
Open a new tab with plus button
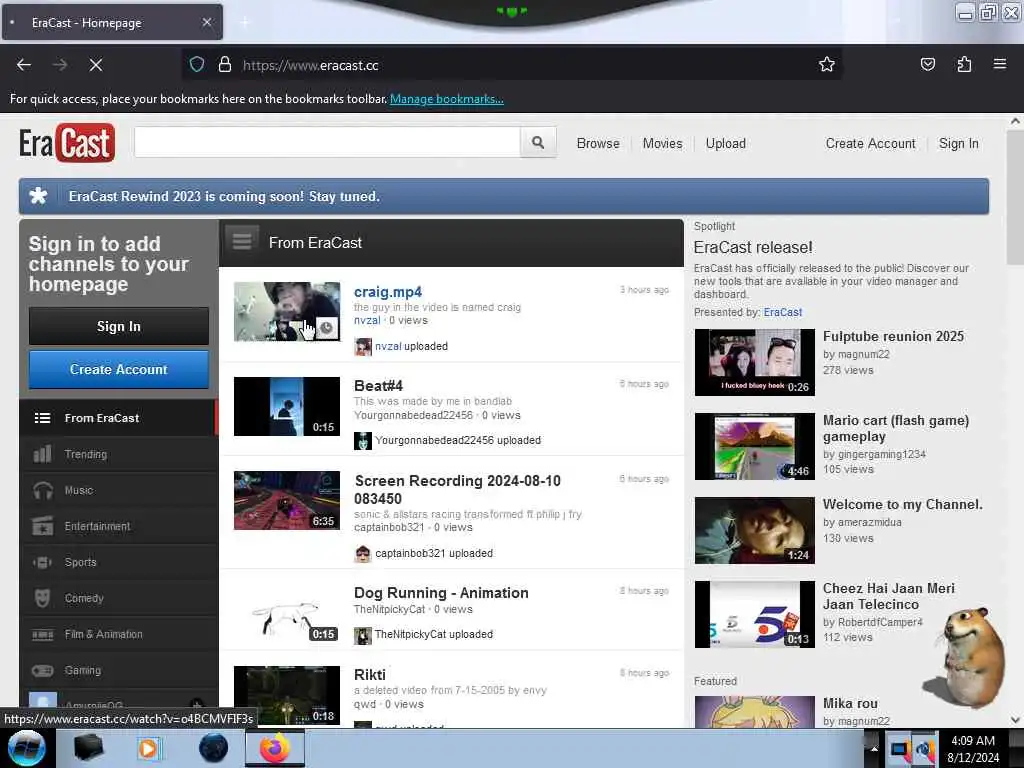245,23
